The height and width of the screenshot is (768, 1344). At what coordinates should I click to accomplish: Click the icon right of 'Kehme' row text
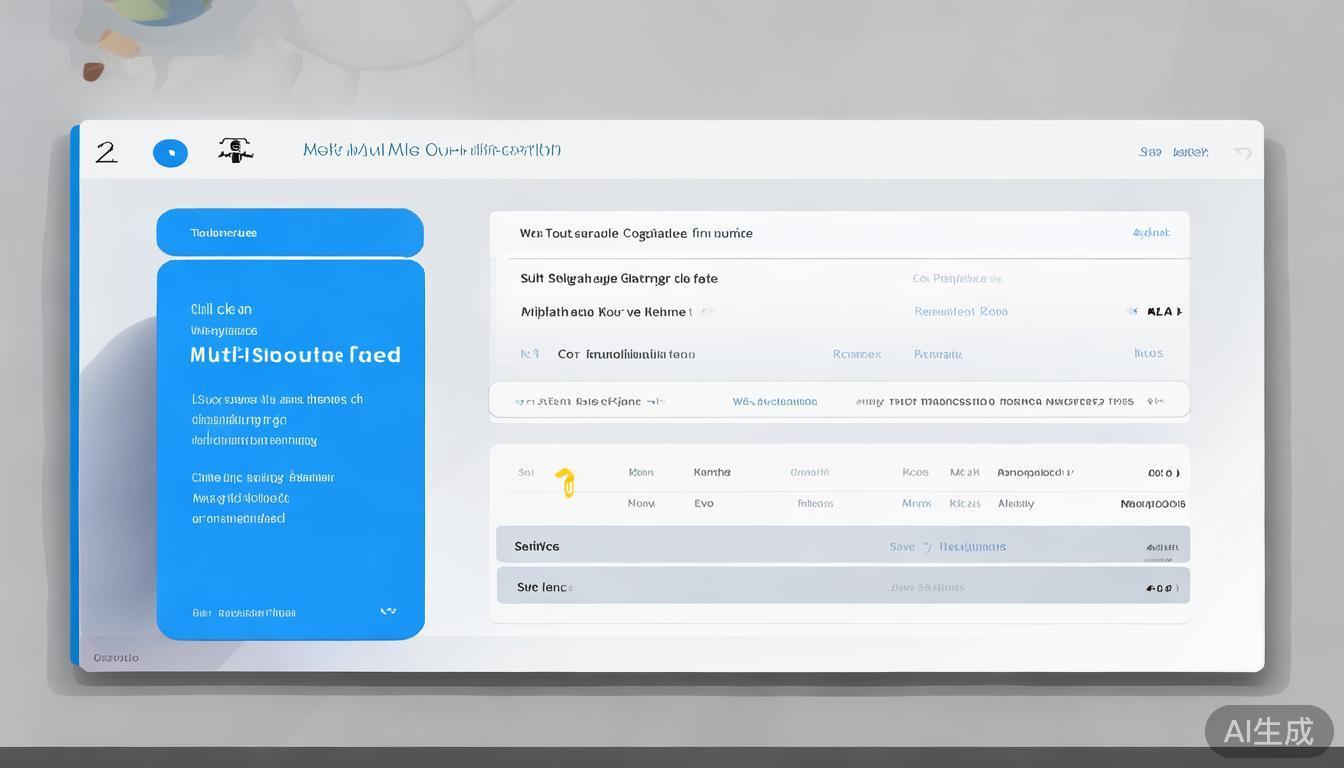coord(706,312)
